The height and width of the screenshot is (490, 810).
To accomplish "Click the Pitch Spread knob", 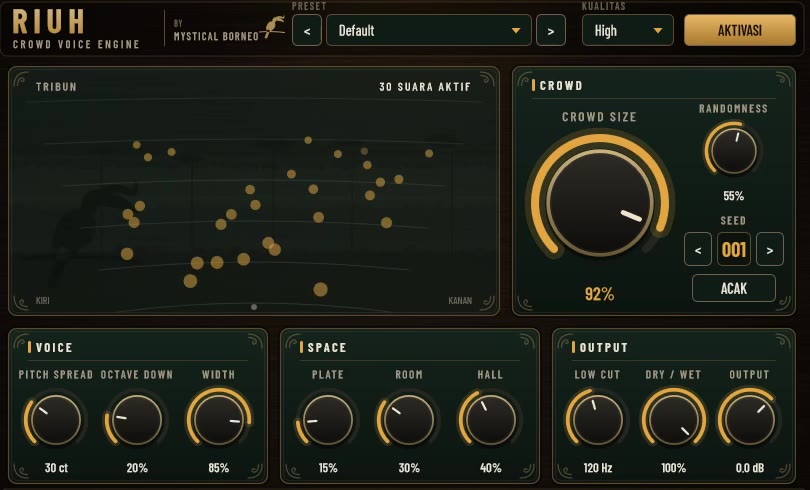I will (56, 420).
